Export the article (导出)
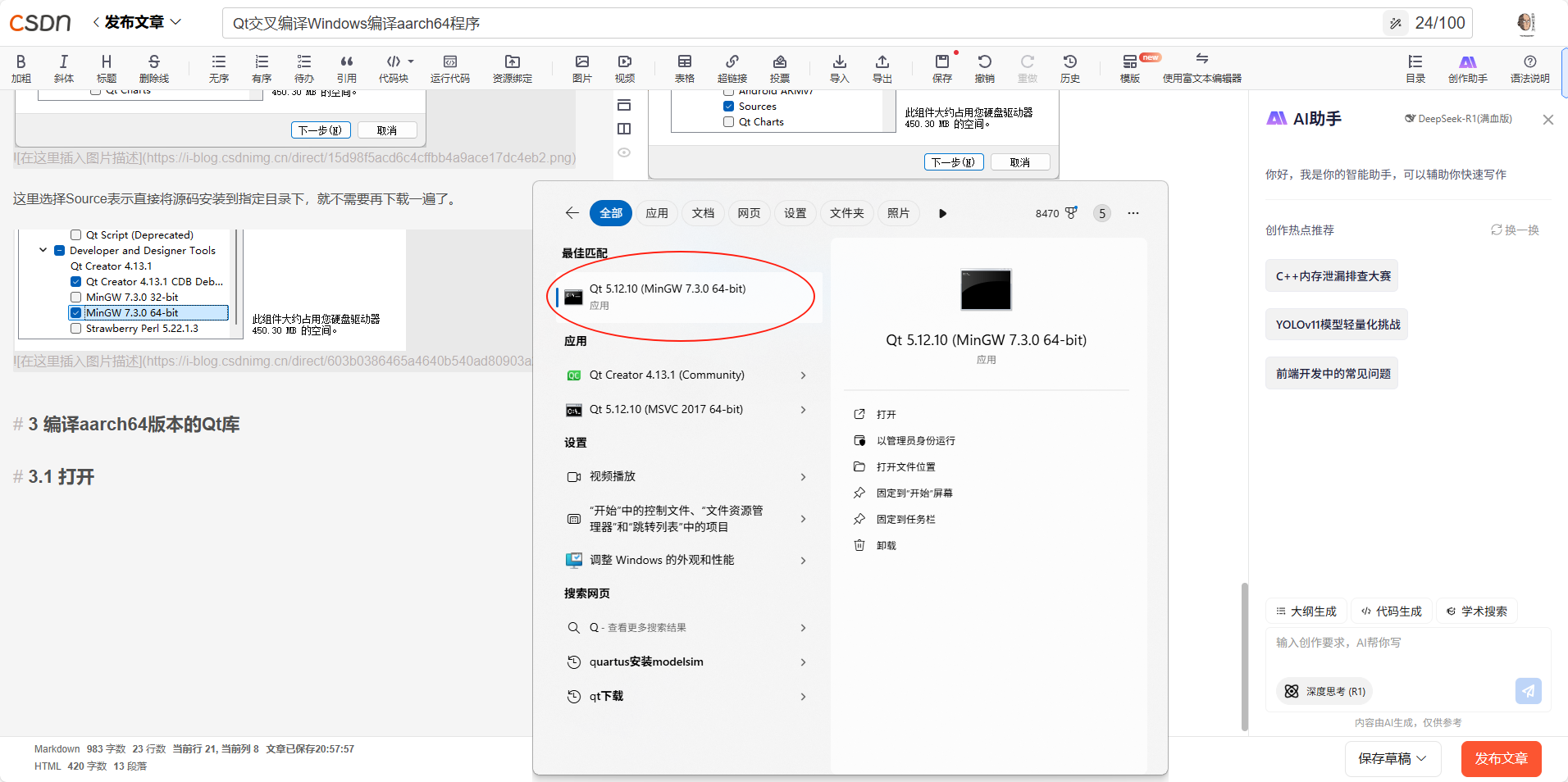This screenshot has width=1568, height=782. click(882, 68)
